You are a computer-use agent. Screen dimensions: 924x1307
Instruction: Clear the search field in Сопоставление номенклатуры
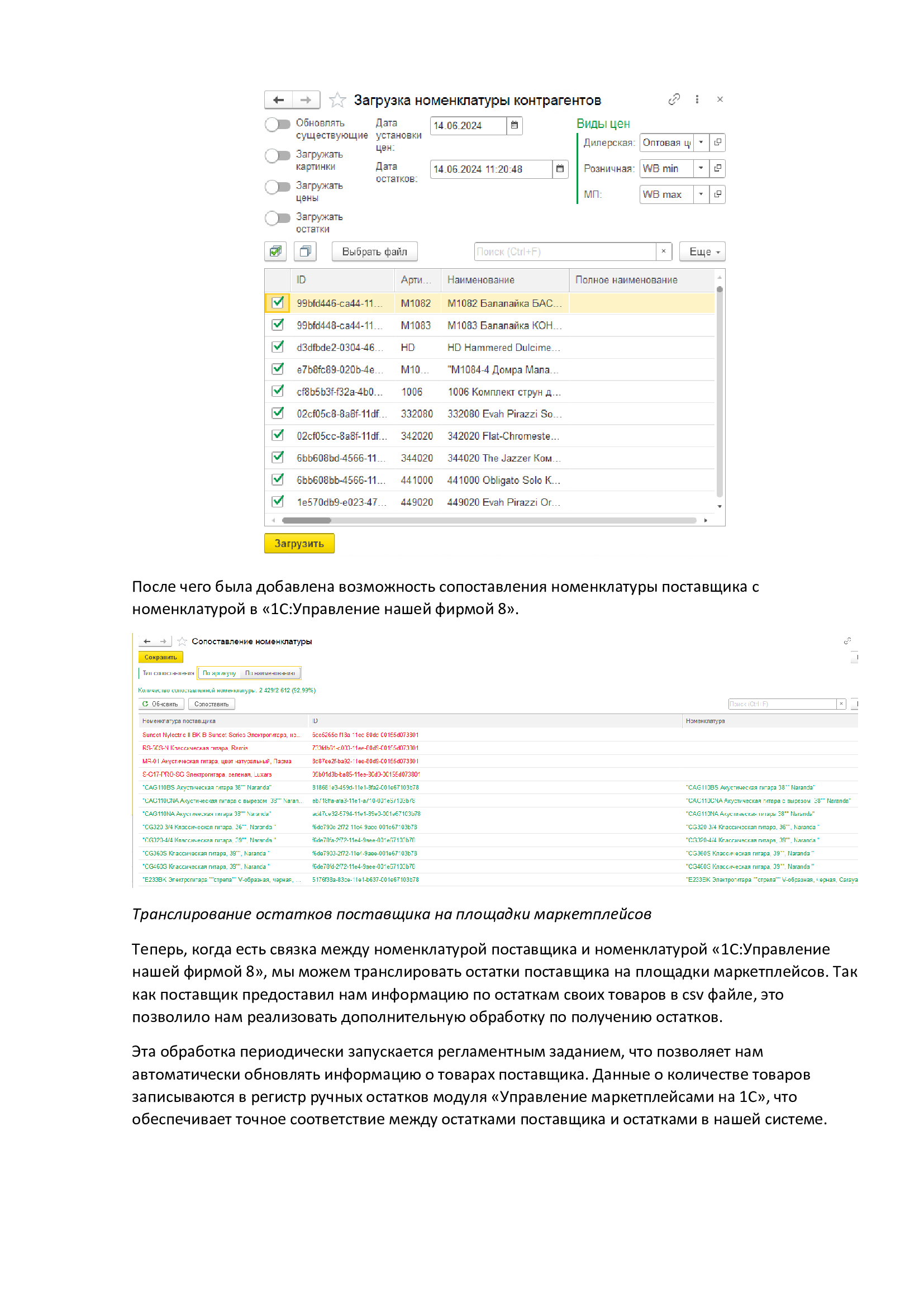point(841,704)
